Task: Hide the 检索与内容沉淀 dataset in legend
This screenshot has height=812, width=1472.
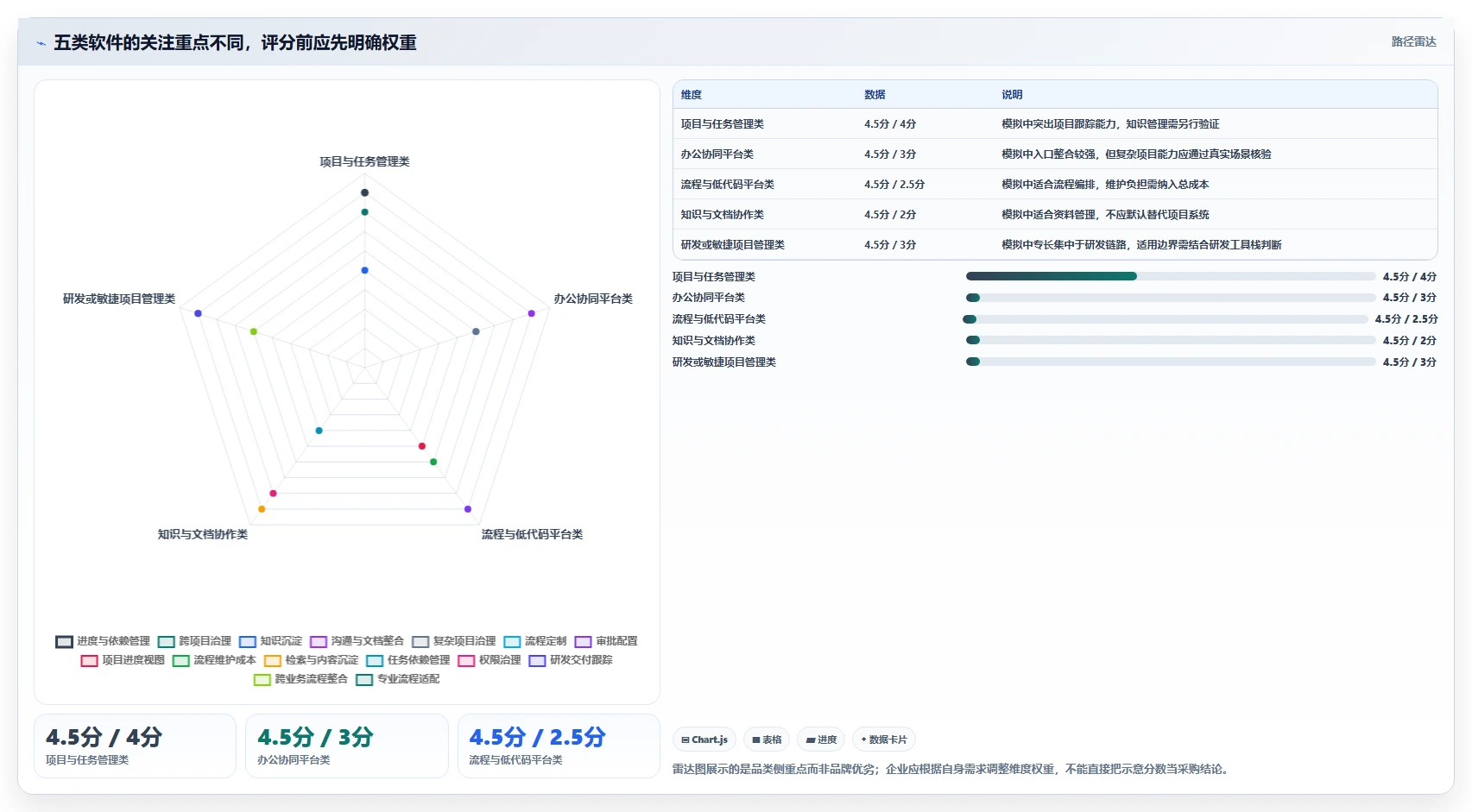Action: coord(311,660)
